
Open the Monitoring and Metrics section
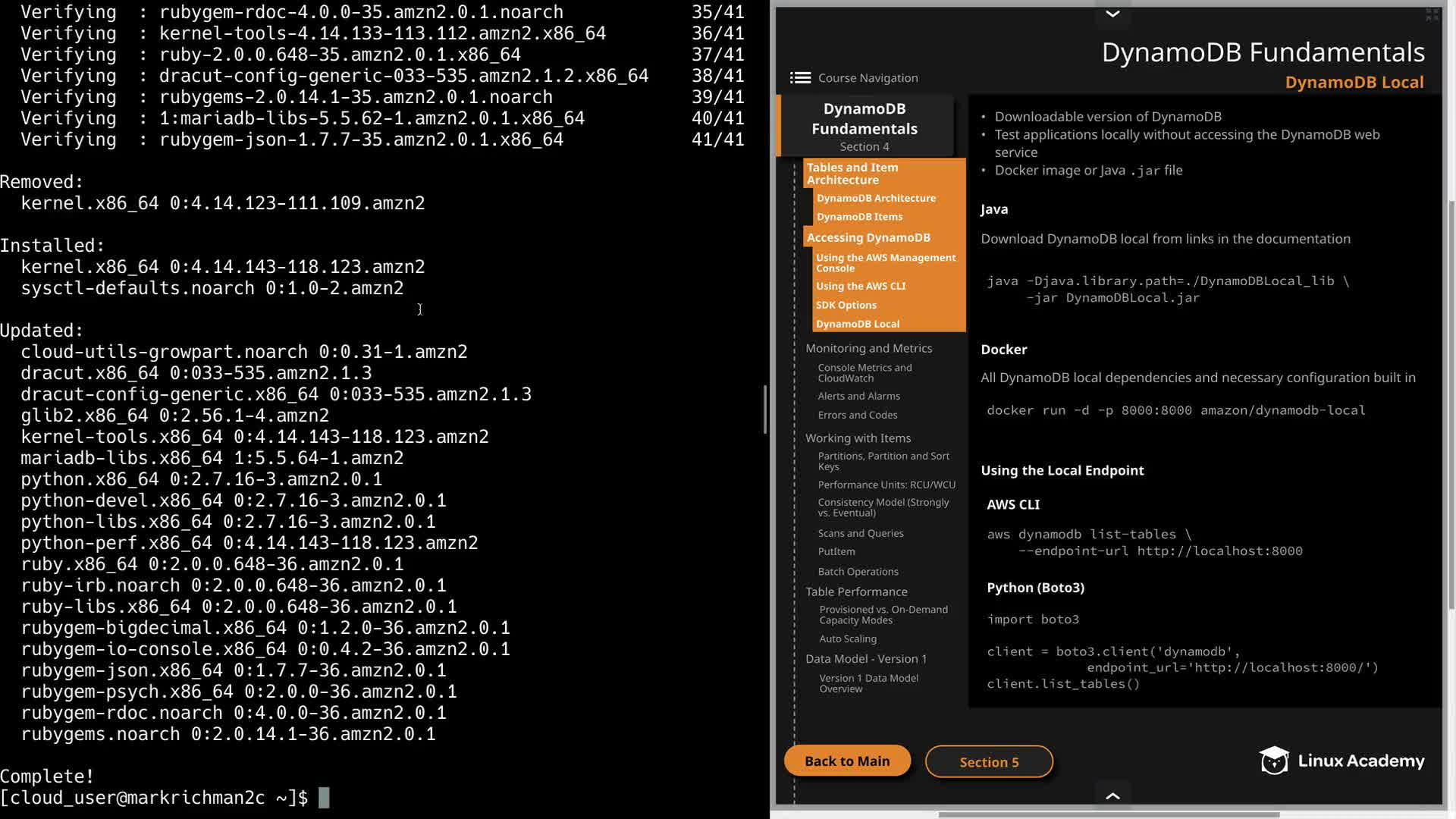[x=868, y=348]
